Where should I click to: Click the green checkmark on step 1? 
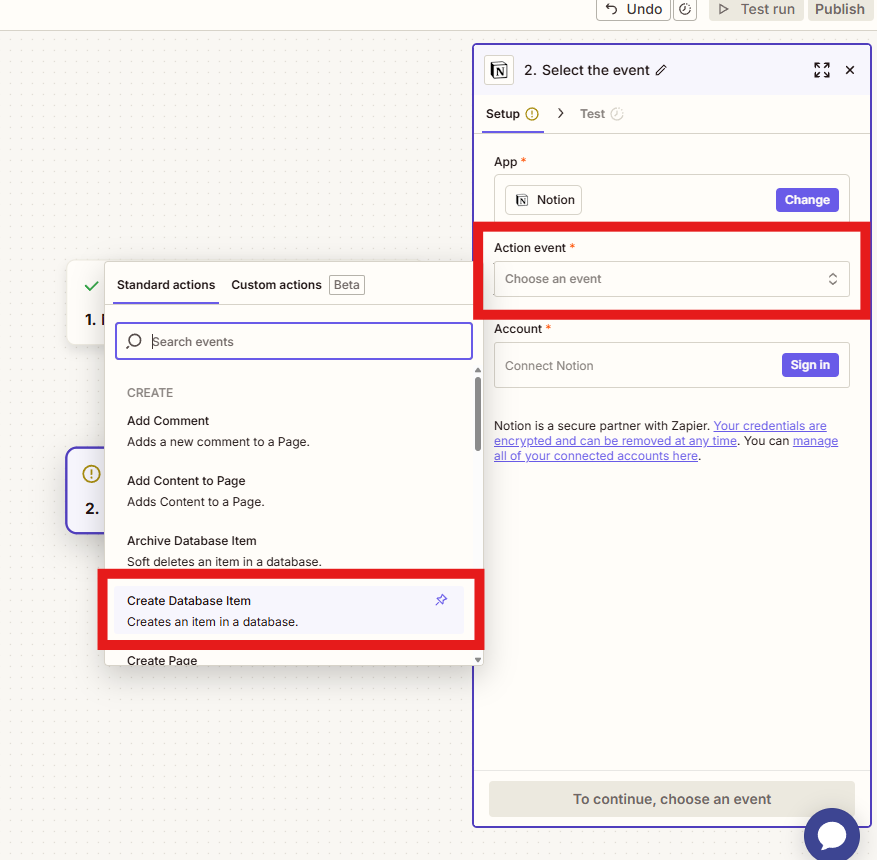click(x=91, y=286)
